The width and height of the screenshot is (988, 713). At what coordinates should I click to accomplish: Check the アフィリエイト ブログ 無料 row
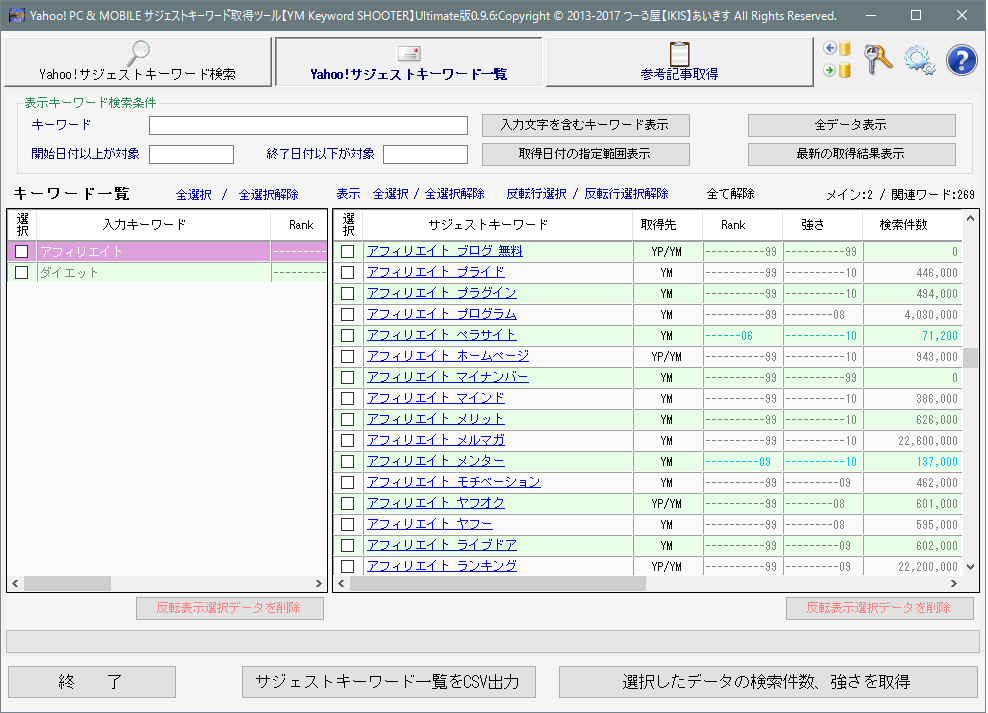(347, 251)
